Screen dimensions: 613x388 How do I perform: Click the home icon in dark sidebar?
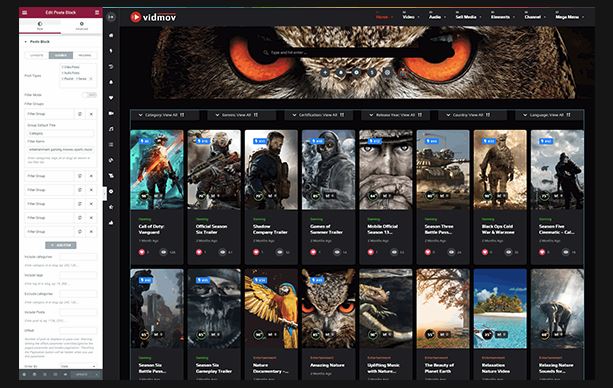pos(111,35)
